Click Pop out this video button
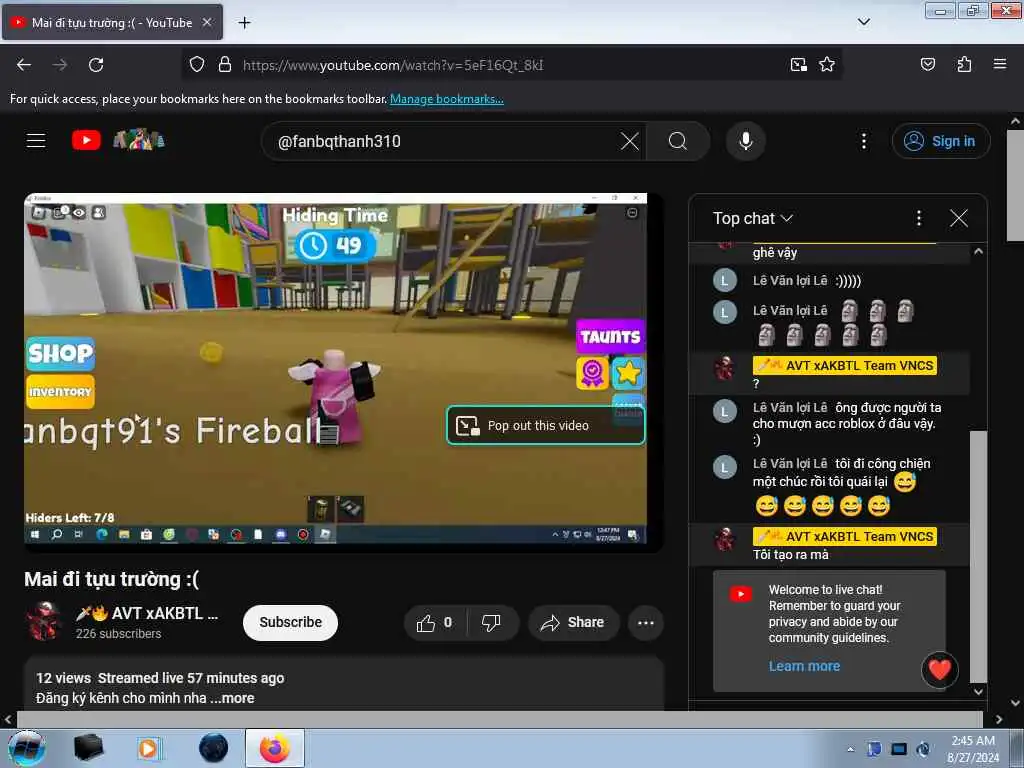The height and width of the screenshot is (768, 1024). pyautogui.click(x=545, y=425)
